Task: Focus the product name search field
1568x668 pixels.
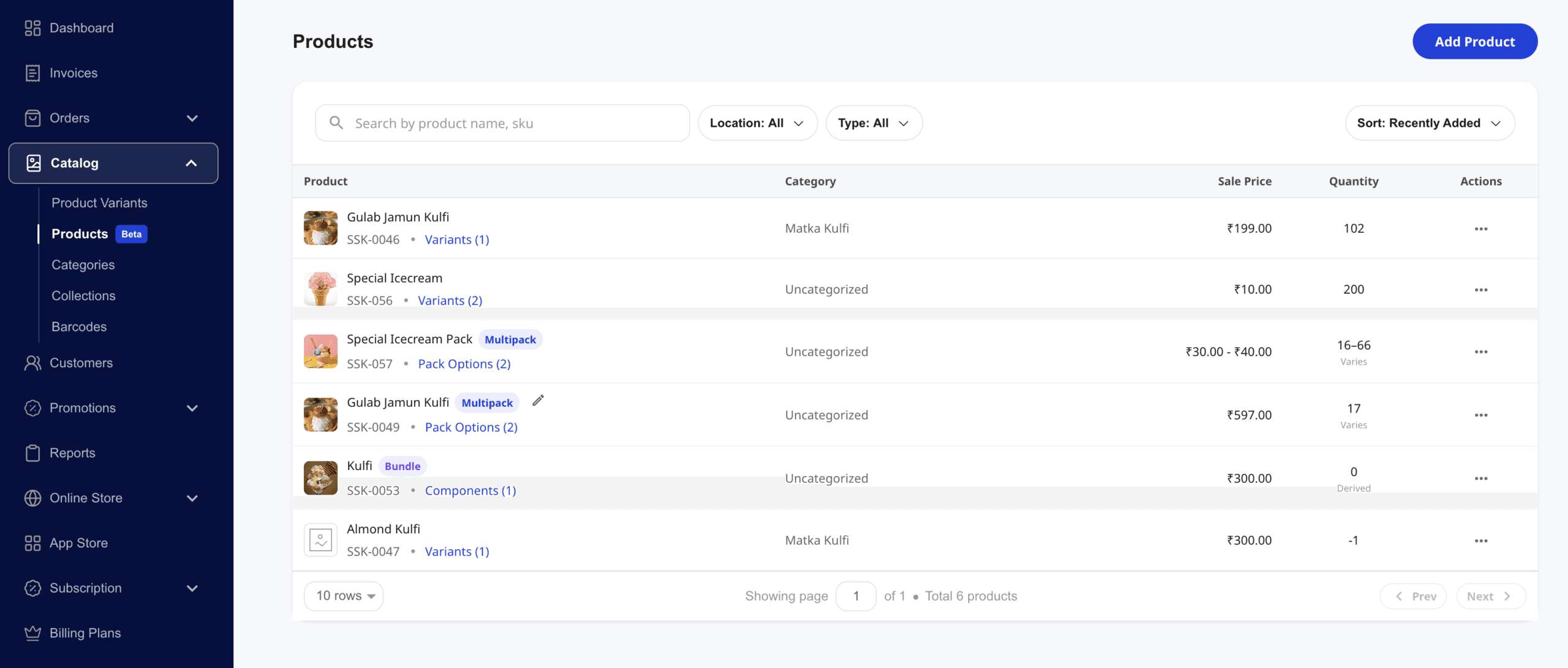Action: click(x=502, y=123)
